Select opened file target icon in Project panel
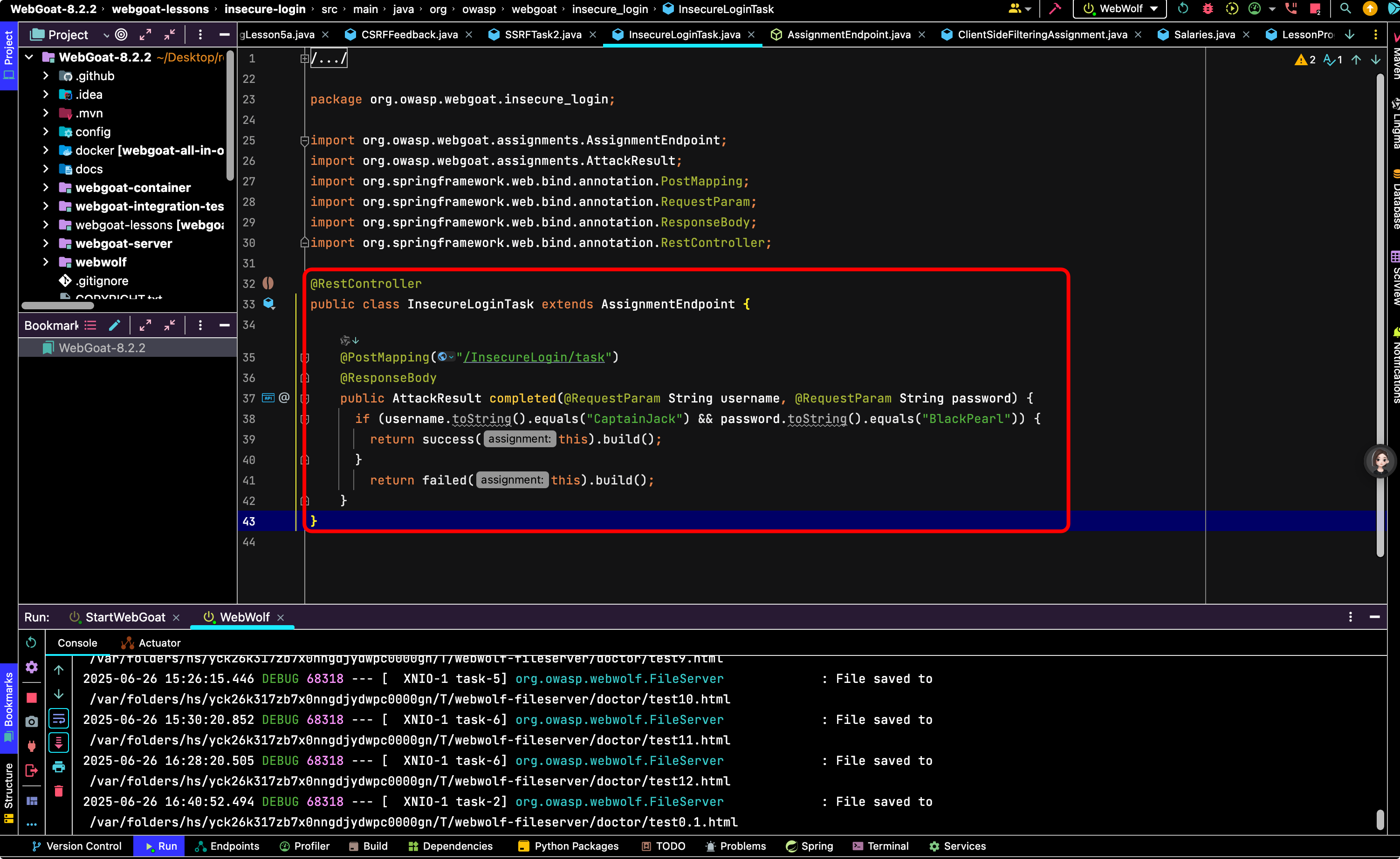The height and width of the screenshot is (859, 1400). click(121, 34)
